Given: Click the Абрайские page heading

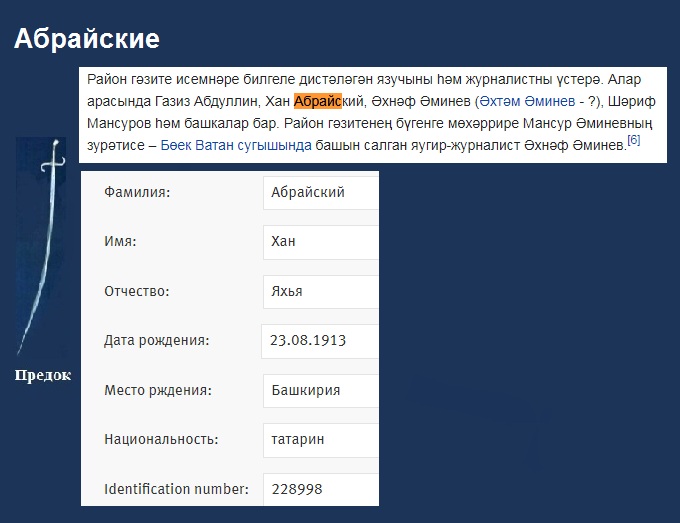Looking at the screenshot, I should (87, 39).
